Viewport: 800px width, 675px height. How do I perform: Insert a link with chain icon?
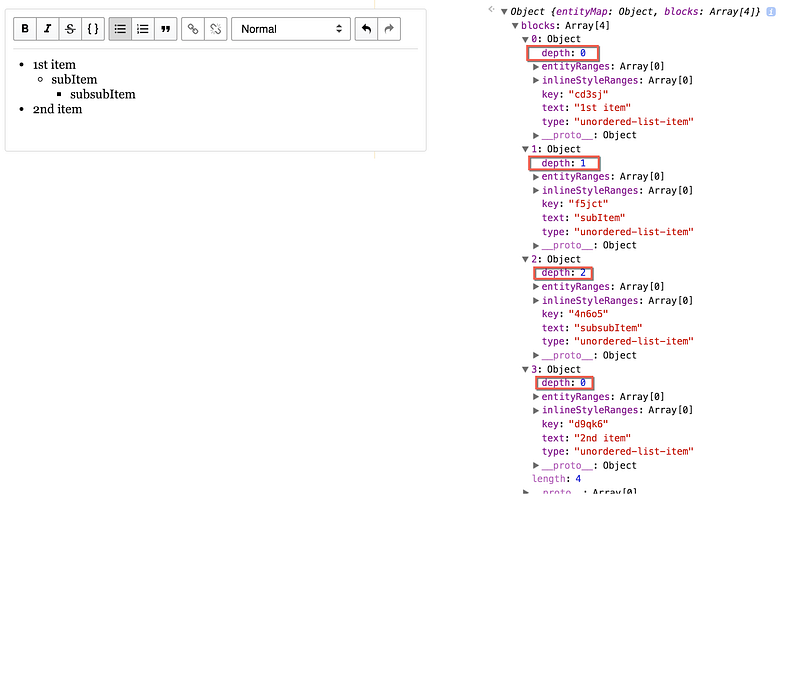193,29
